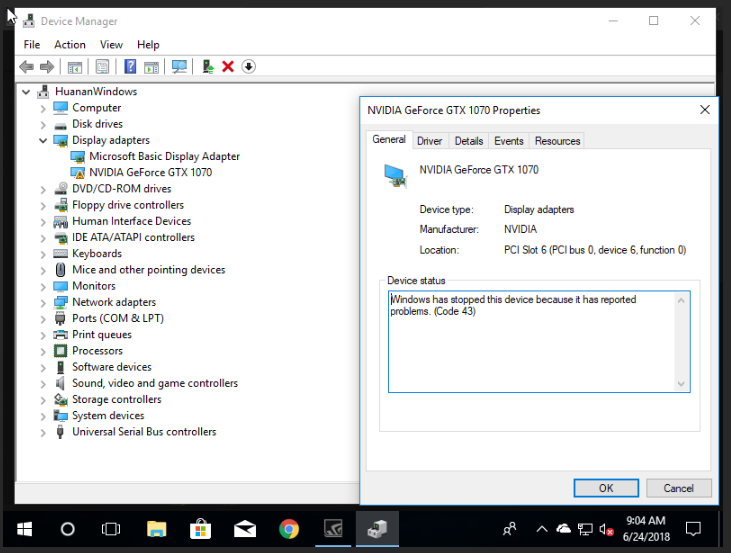The height and width of the screenshot is (553, 731).
Task: Click the Disk drives category icon
Action: click(61, 125)
